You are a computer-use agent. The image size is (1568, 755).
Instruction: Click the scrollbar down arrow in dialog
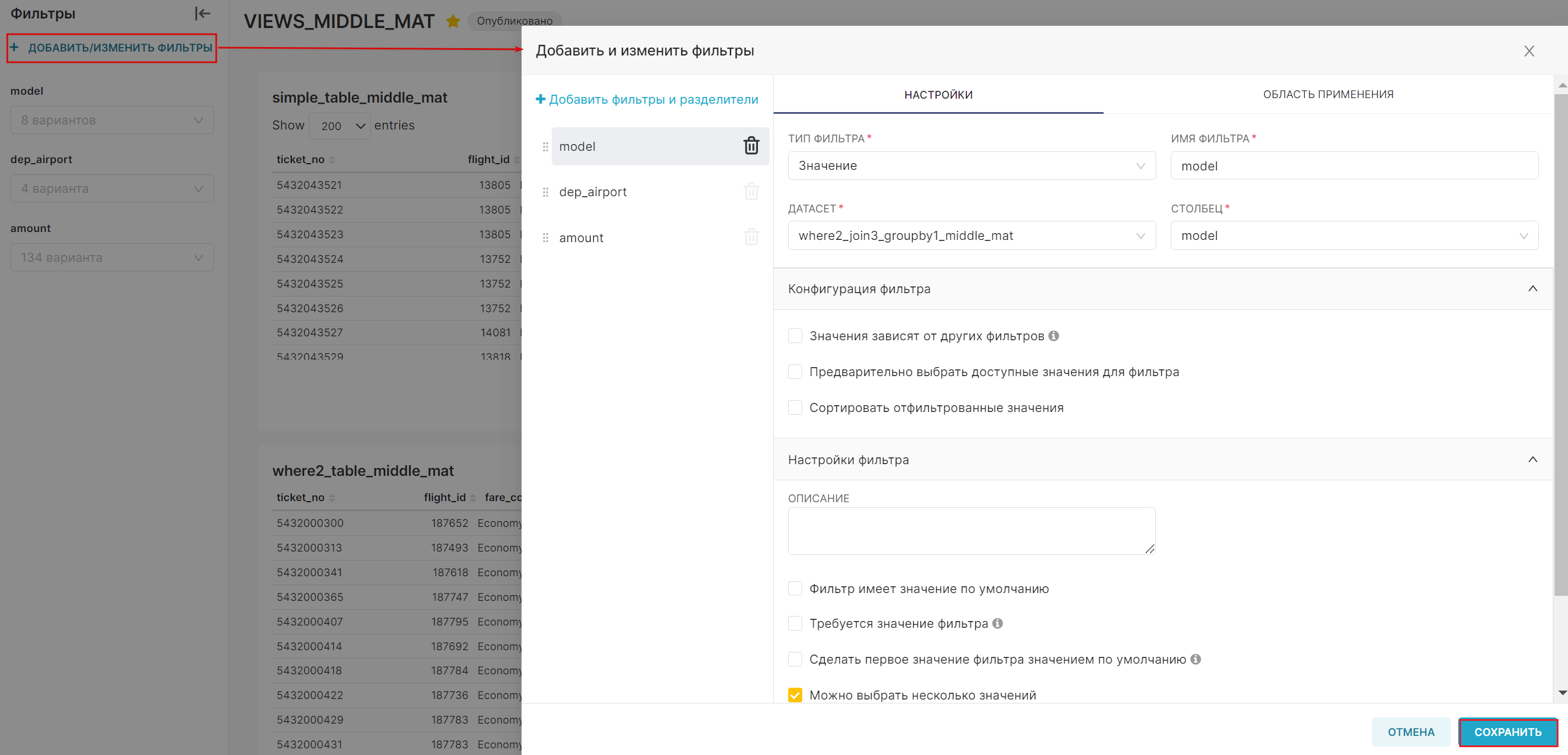[x=1561, y=693]
